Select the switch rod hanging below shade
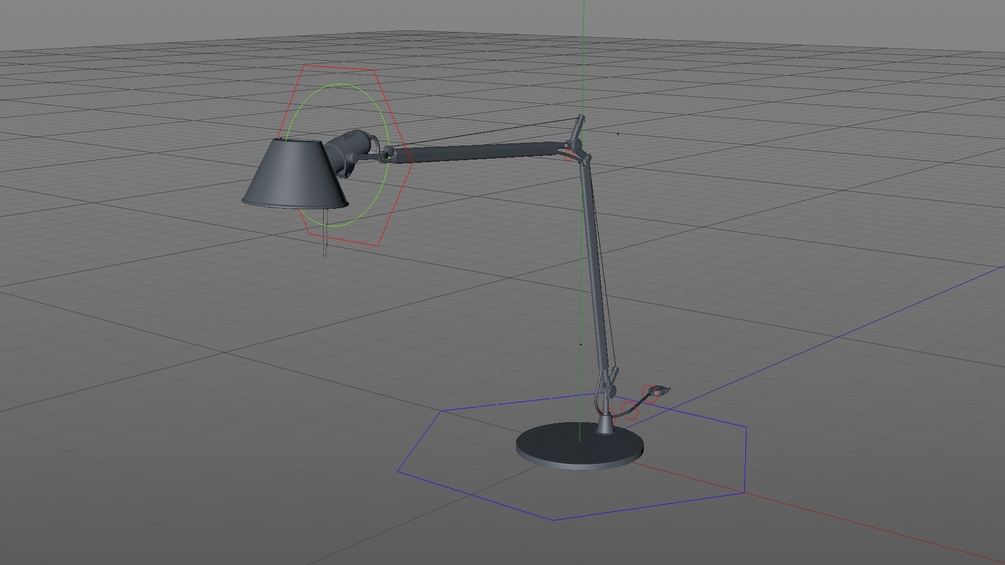The image size is (1005, 565). pos(325,233)
